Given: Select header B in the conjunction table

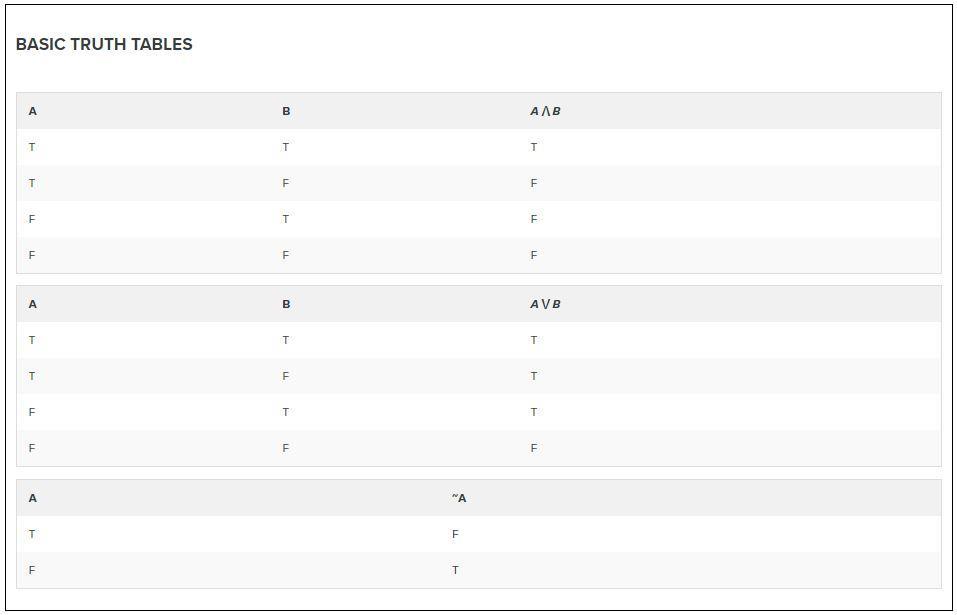Looking at the screenshot, I should 286,111.
